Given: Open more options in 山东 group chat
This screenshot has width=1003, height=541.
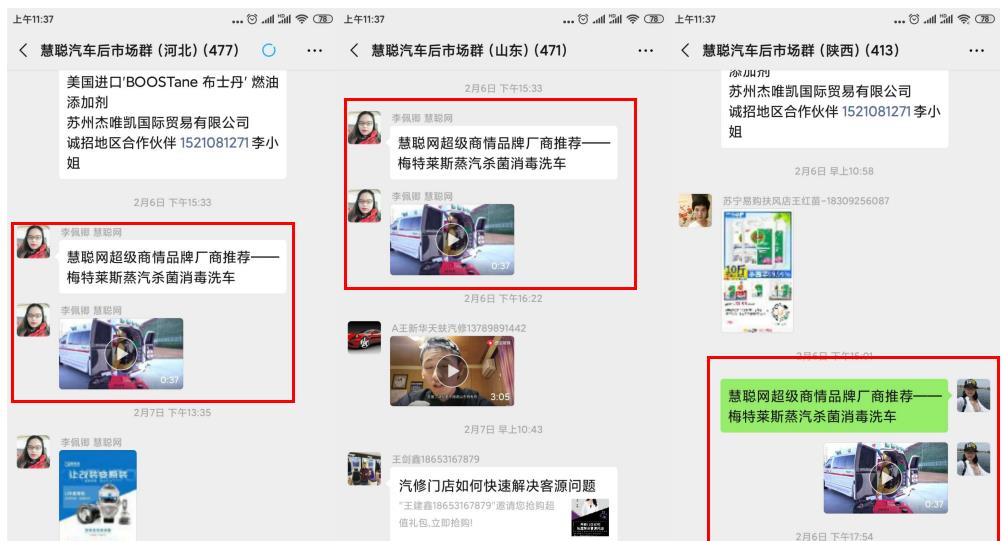Looking at the screenshot, I should [x=645, y=51].
